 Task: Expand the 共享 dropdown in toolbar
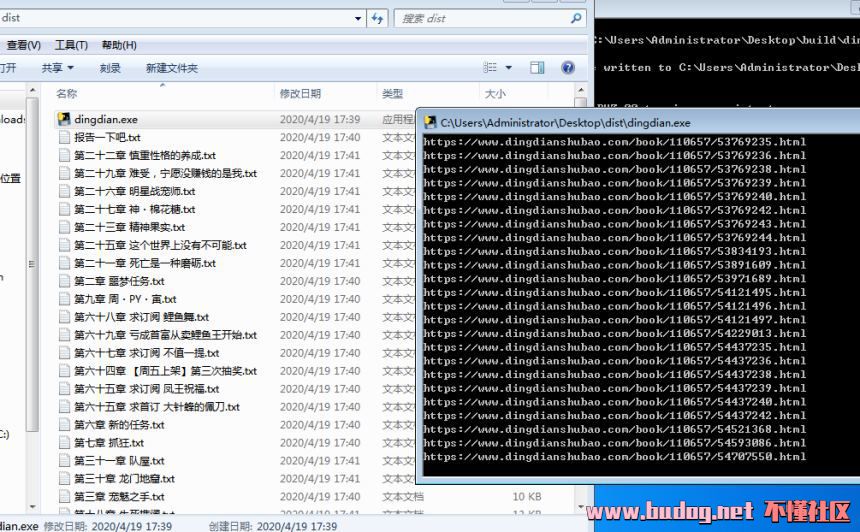pos(58,68)
